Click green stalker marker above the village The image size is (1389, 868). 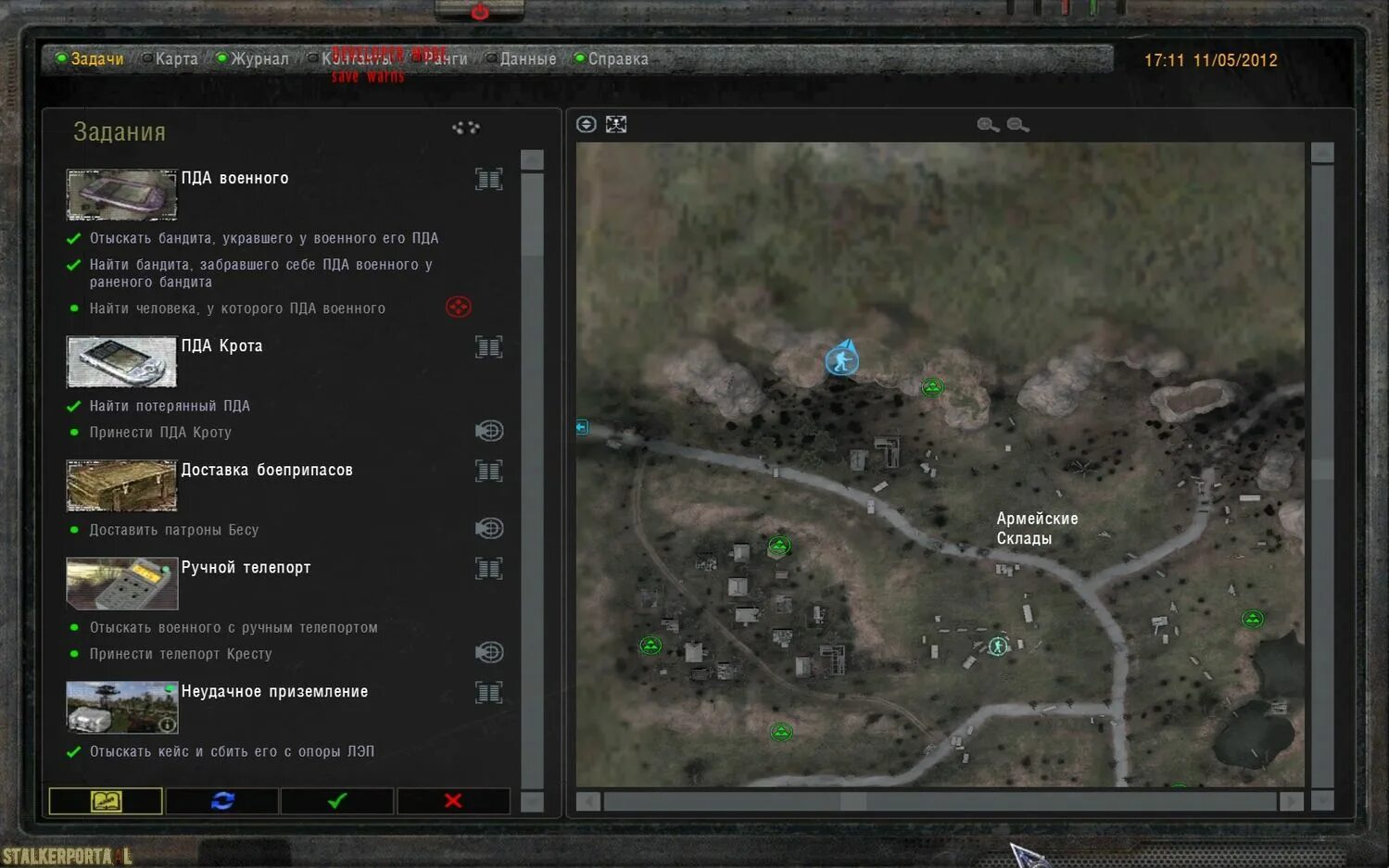(779, 546)
